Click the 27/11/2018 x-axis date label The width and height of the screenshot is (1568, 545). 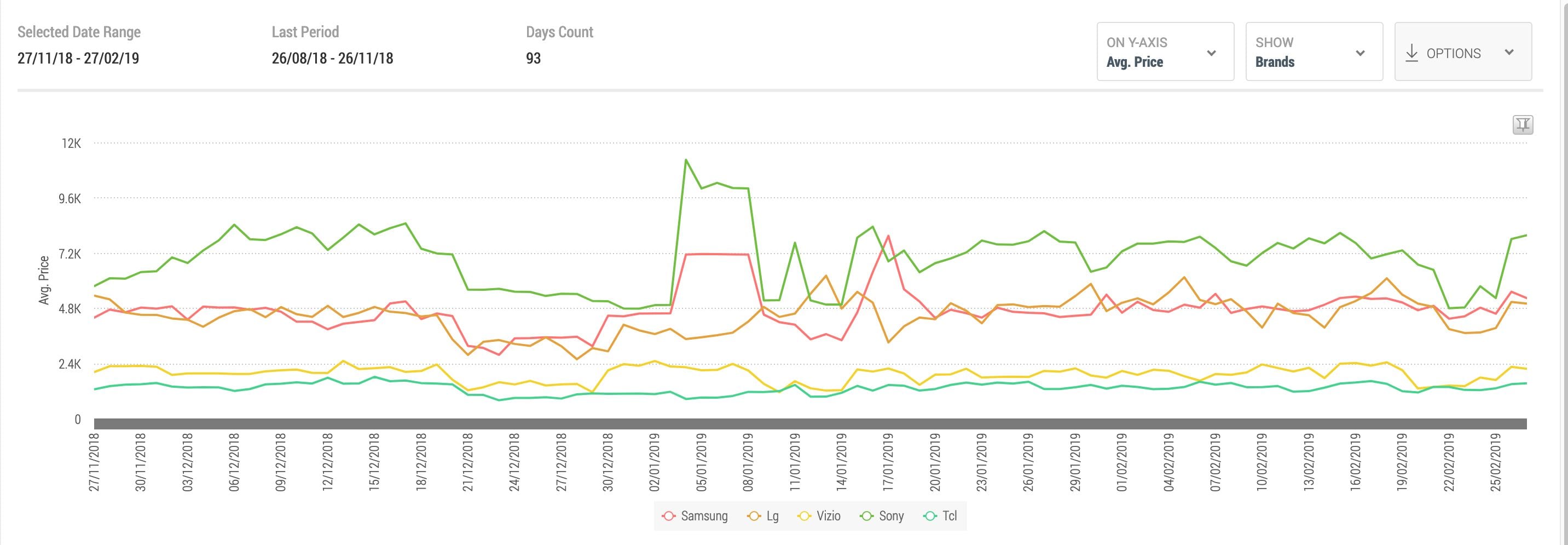(x=94, y=463)
